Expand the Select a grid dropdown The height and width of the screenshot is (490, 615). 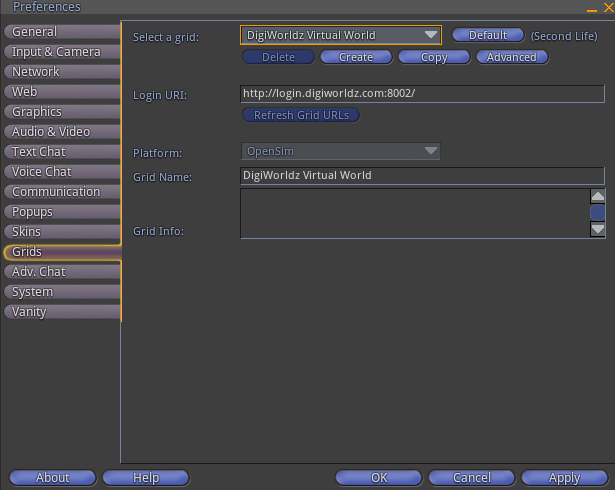pos(341,35)
